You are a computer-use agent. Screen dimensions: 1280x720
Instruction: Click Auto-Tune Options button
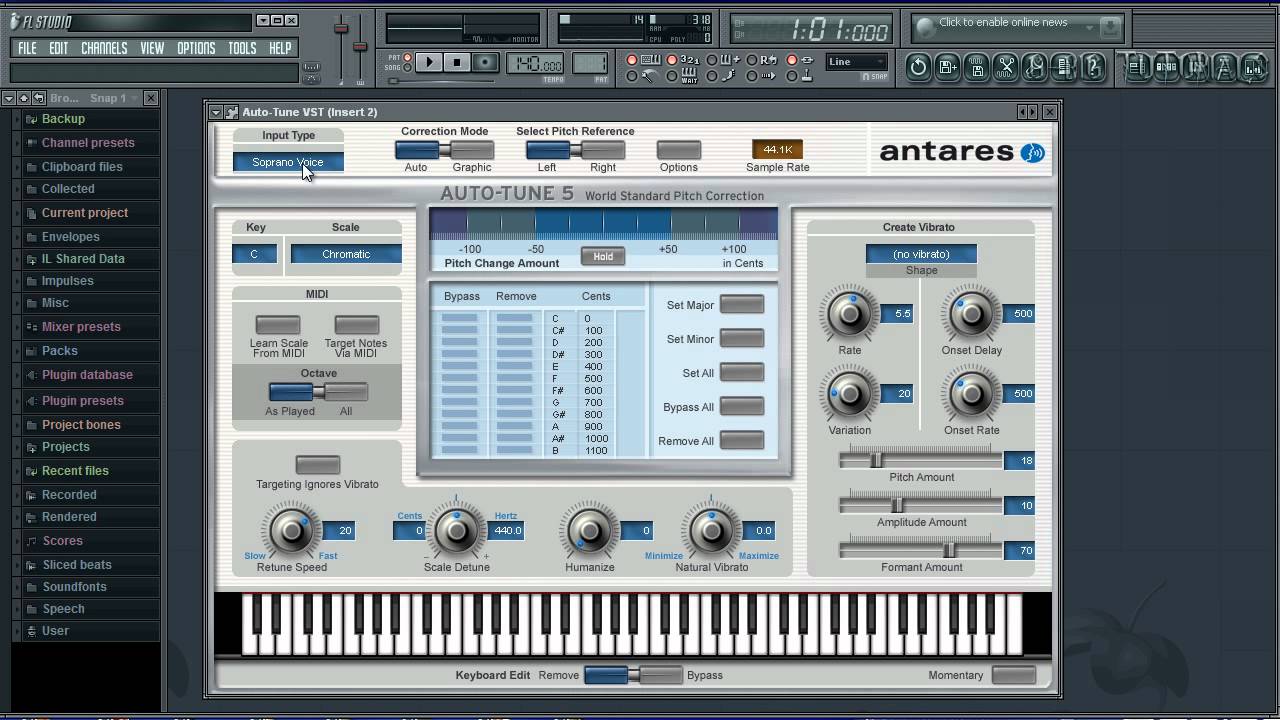pyautogui.click(x=678, y=150)
